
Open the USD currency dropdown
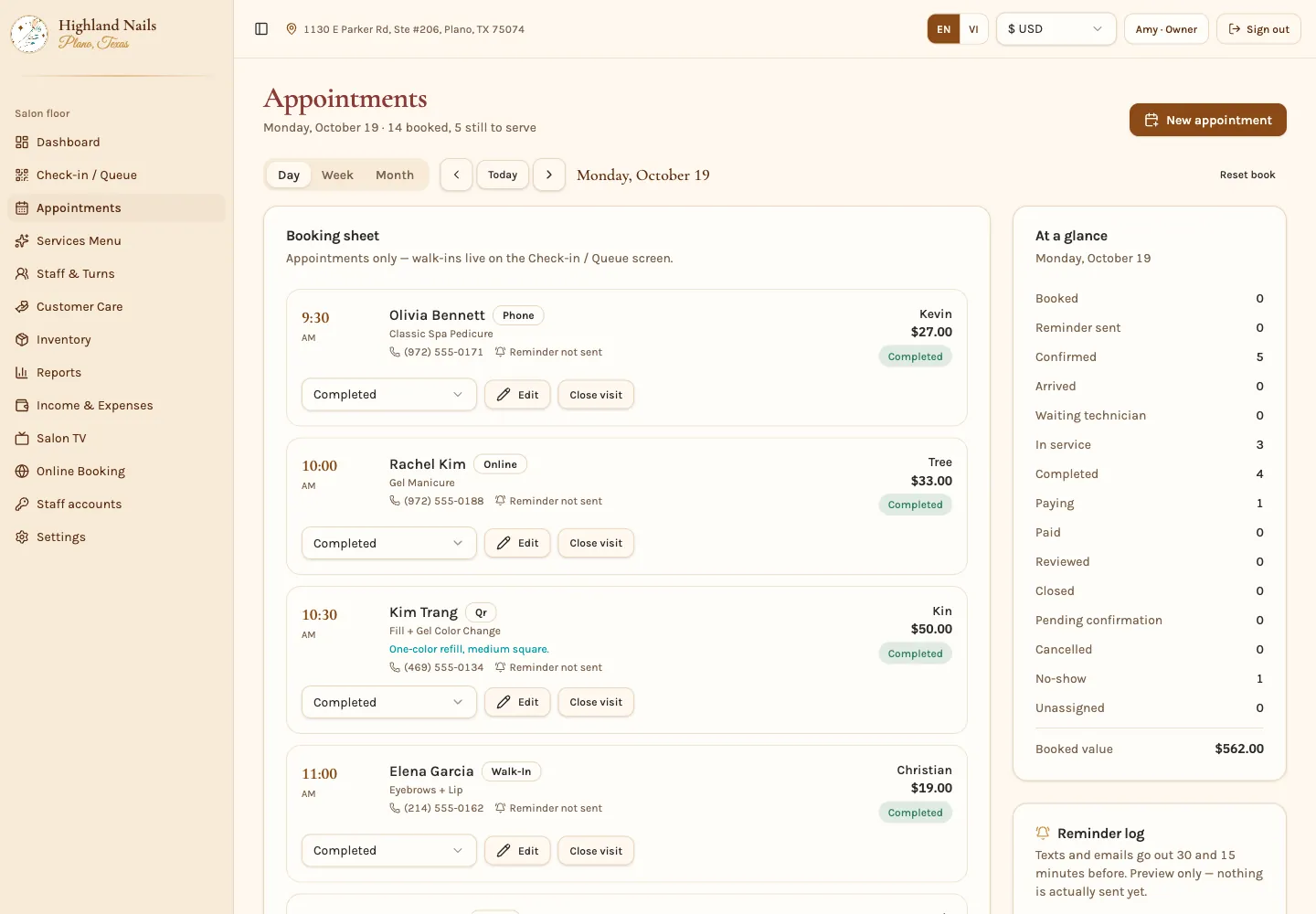[1056, 29]
